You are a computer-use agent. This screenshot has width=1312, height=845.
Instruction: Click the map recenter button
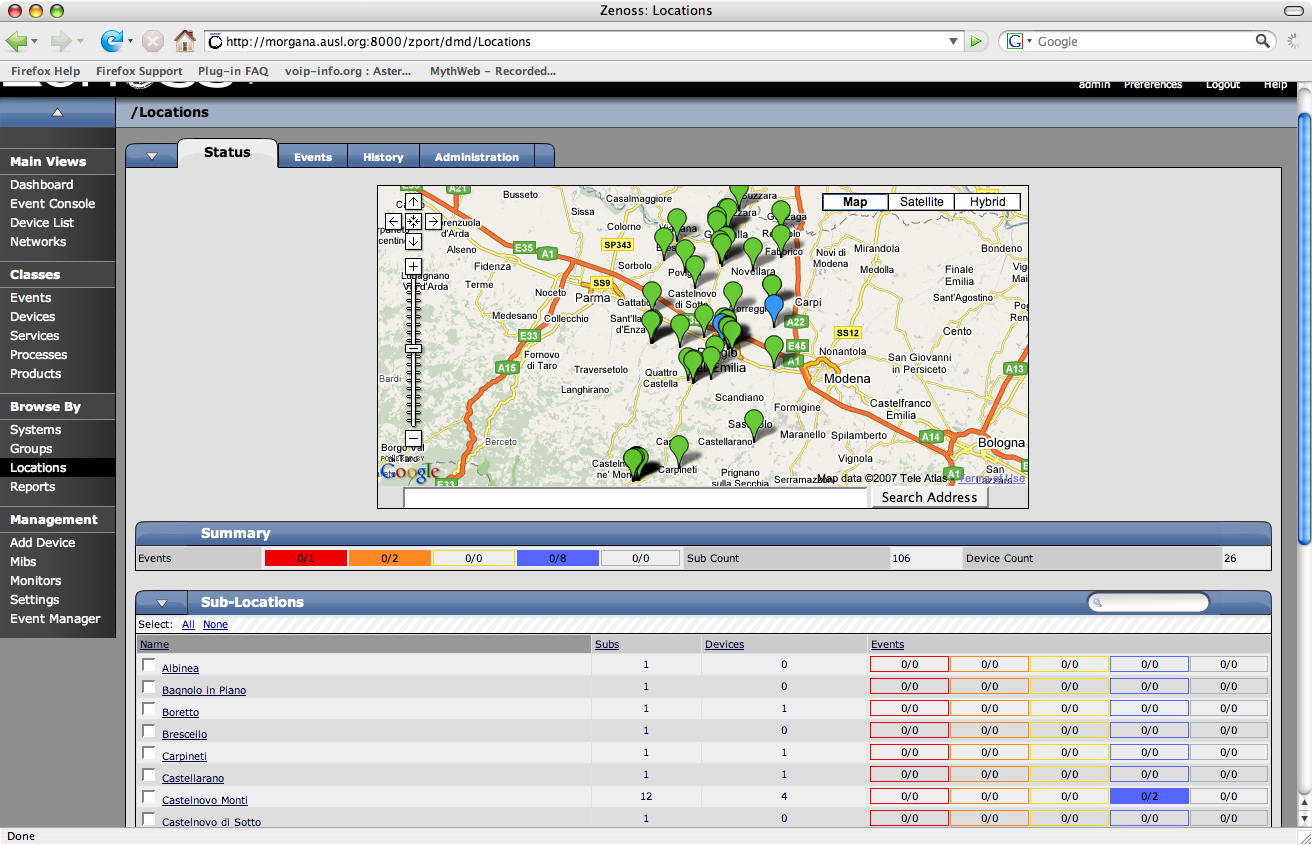[x=413, y=221]
